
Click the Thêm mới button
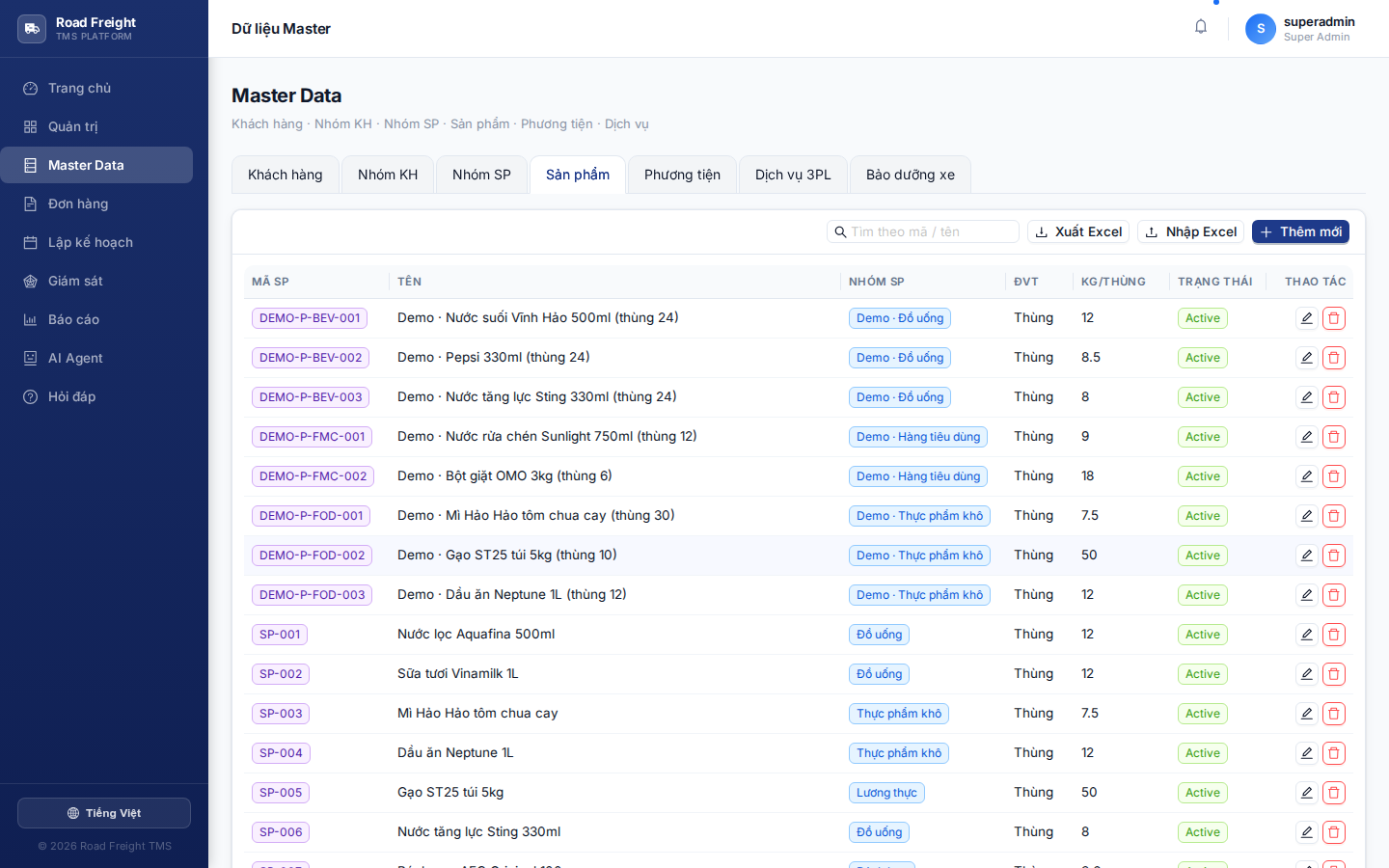(1300, 231)
